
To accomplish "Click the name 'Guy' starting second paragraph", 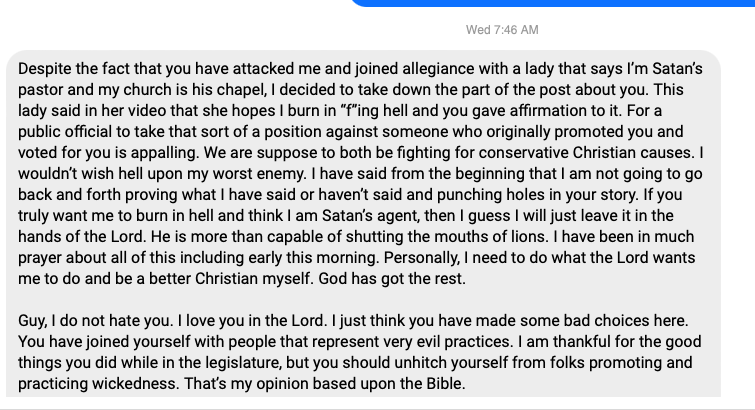I will tap(32, 321).
